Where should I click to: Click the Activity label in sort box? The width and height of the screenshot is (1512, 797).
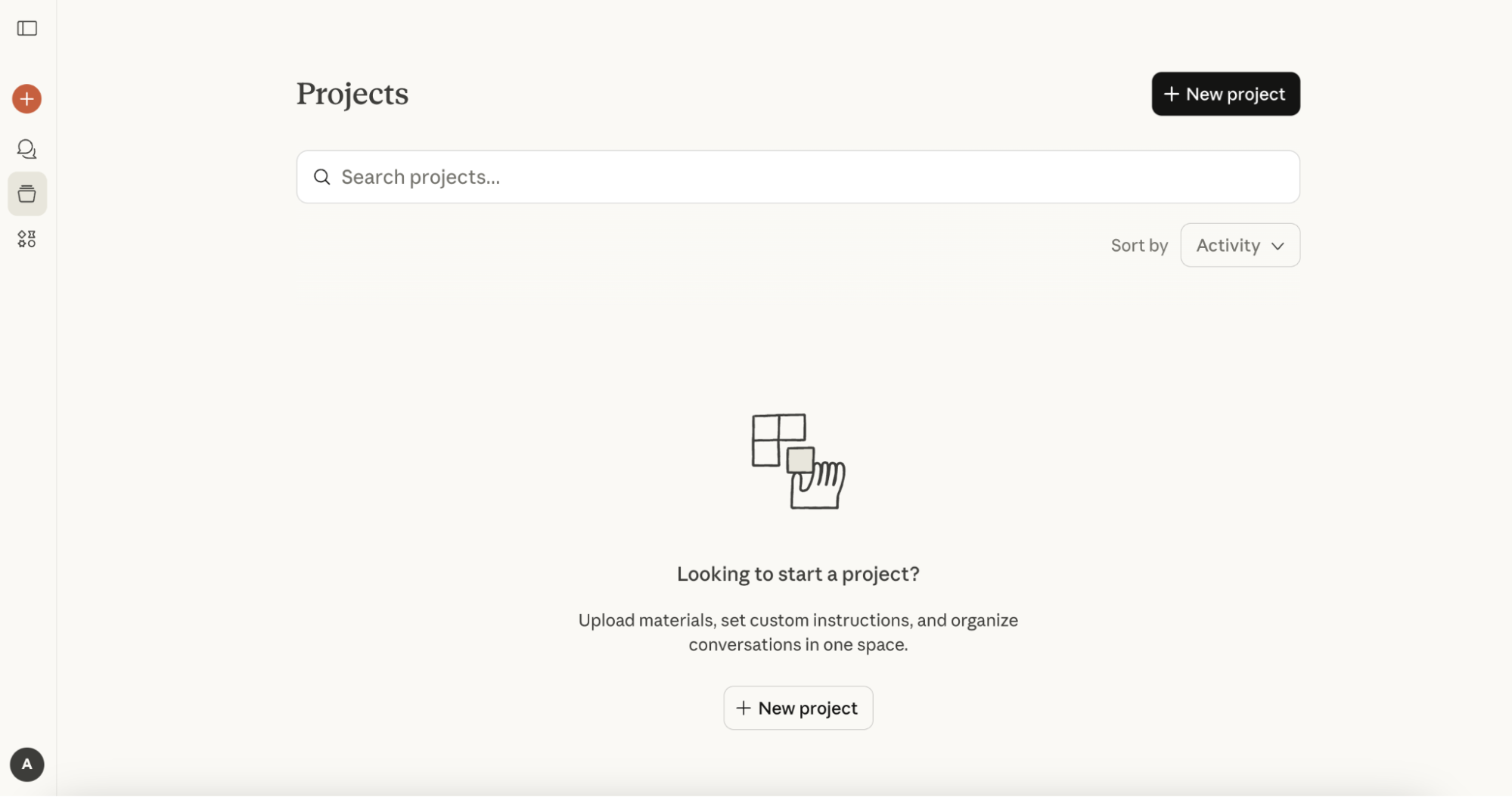coord(1228,245)
